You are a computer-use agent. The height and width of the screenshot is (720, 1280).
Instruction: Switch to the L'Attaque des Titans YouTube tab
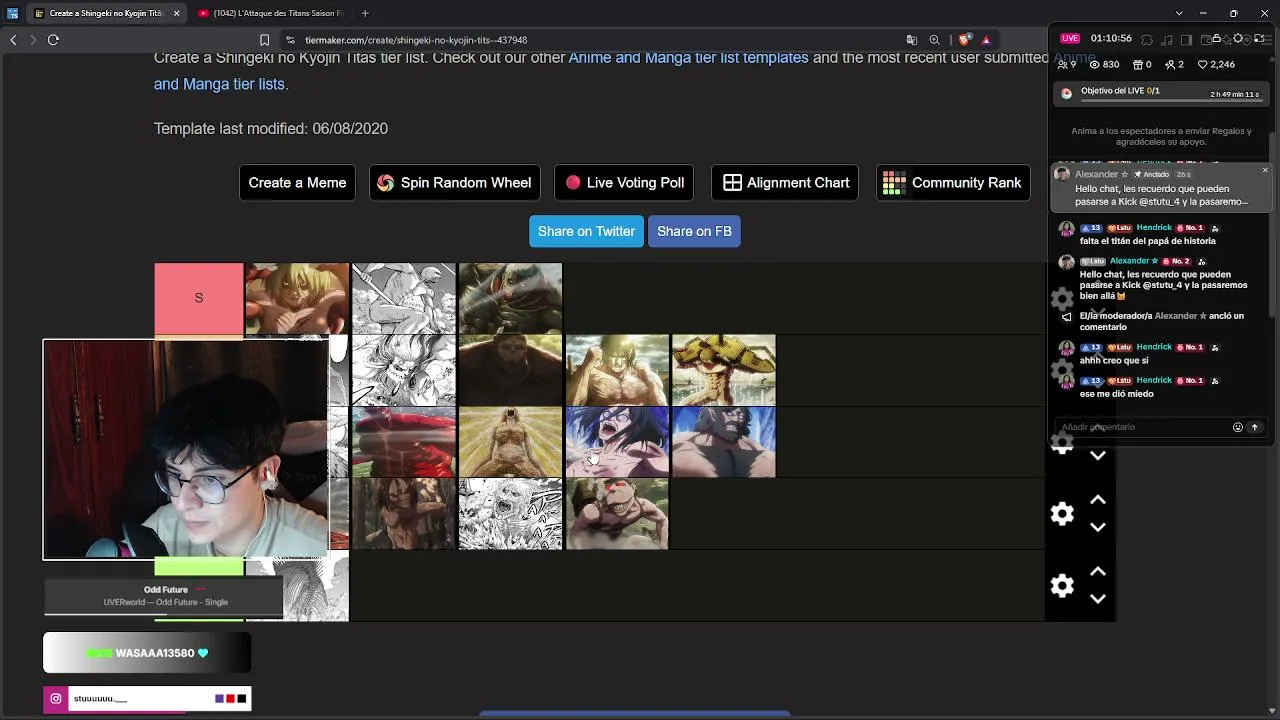[270, 13]
